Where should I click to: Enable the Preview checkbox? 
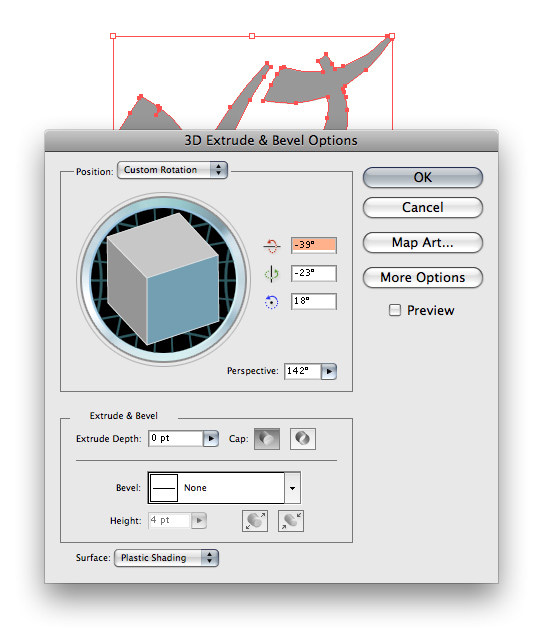[394, 310]
